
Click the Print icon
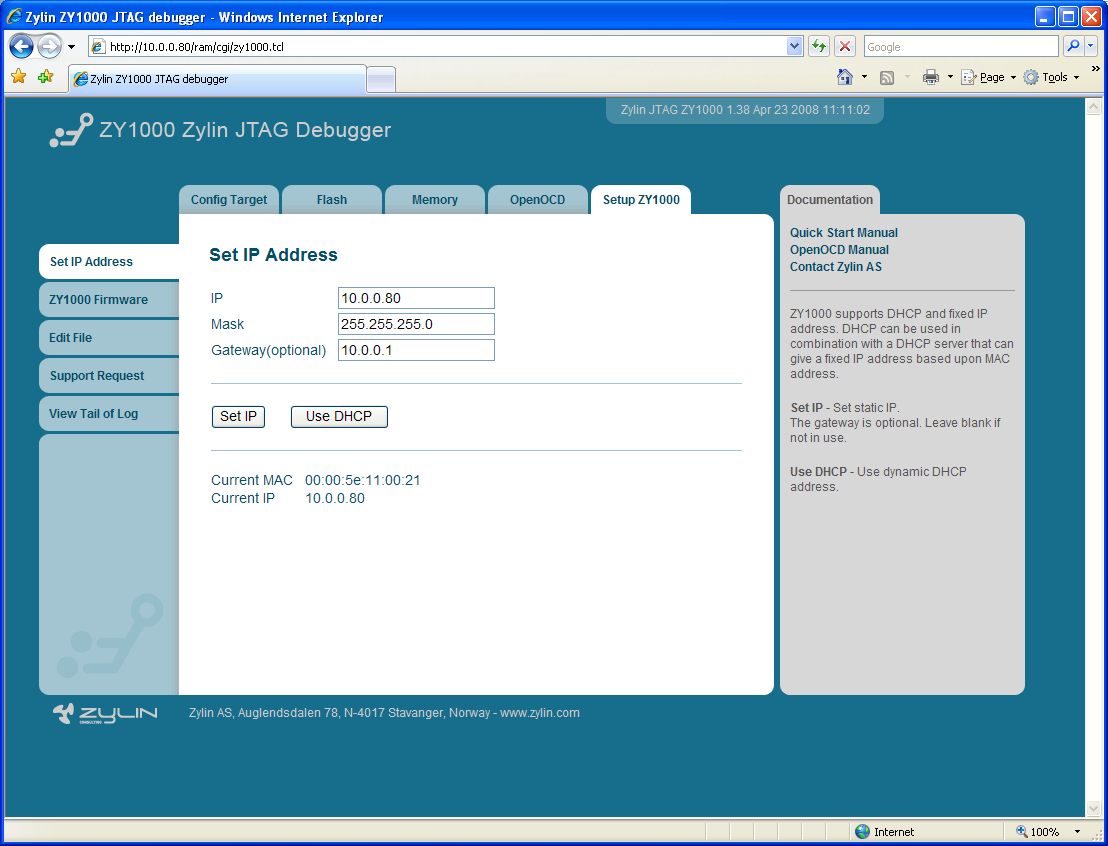click(931, 77)
